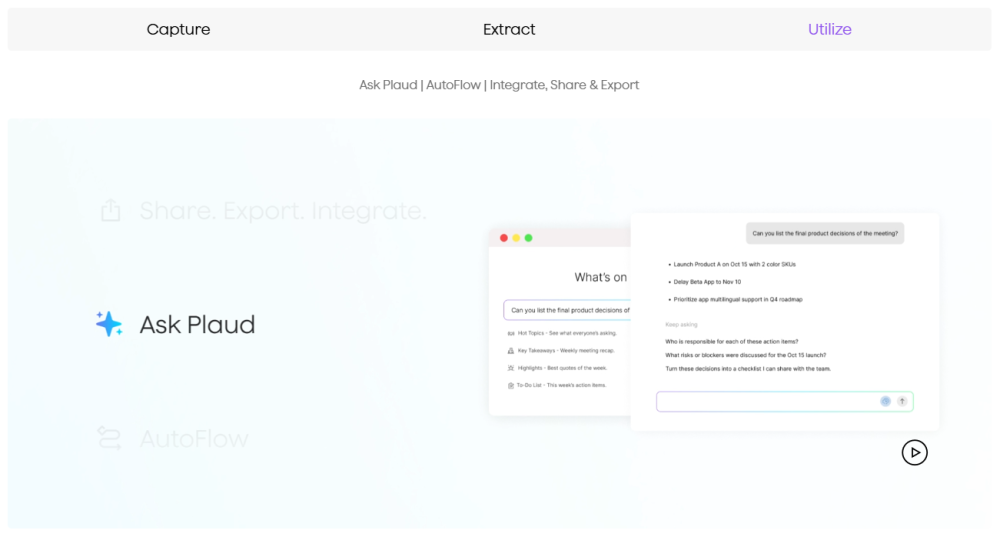Select the AutoFlow feature heading
This screenshot has height=537, width=1000.
(194, 438)
